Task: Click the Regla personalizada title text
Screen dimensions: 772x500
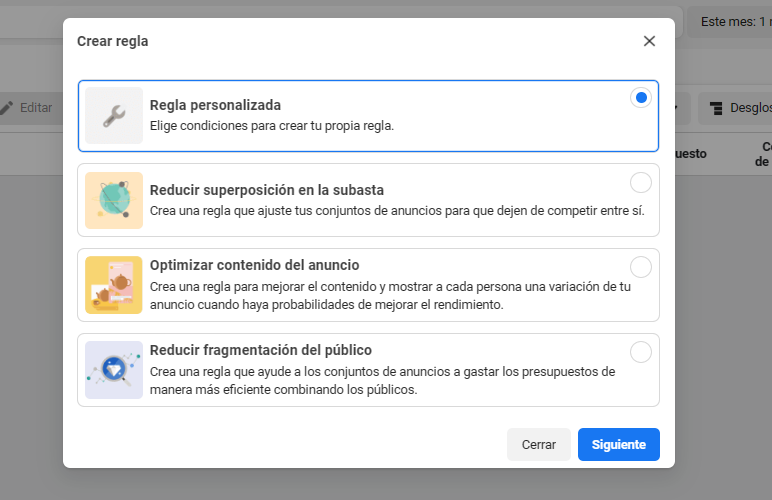Action: coord(215,105)
